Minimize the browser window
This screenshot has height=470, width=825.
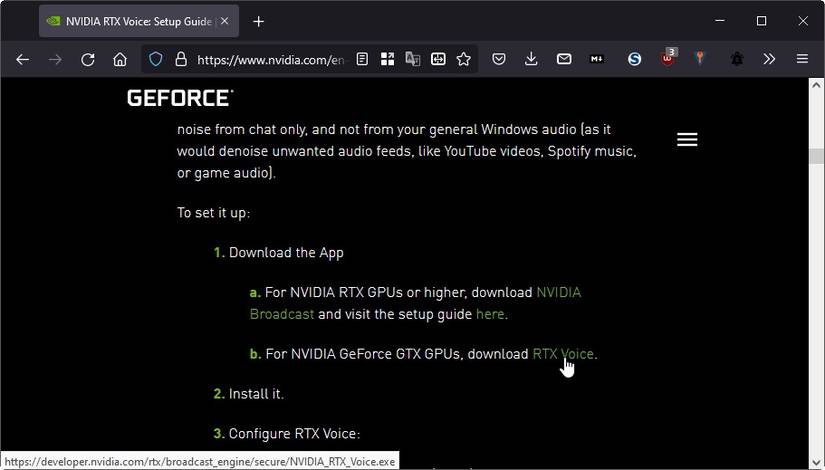pyautogui.click(x=720, y=21)
